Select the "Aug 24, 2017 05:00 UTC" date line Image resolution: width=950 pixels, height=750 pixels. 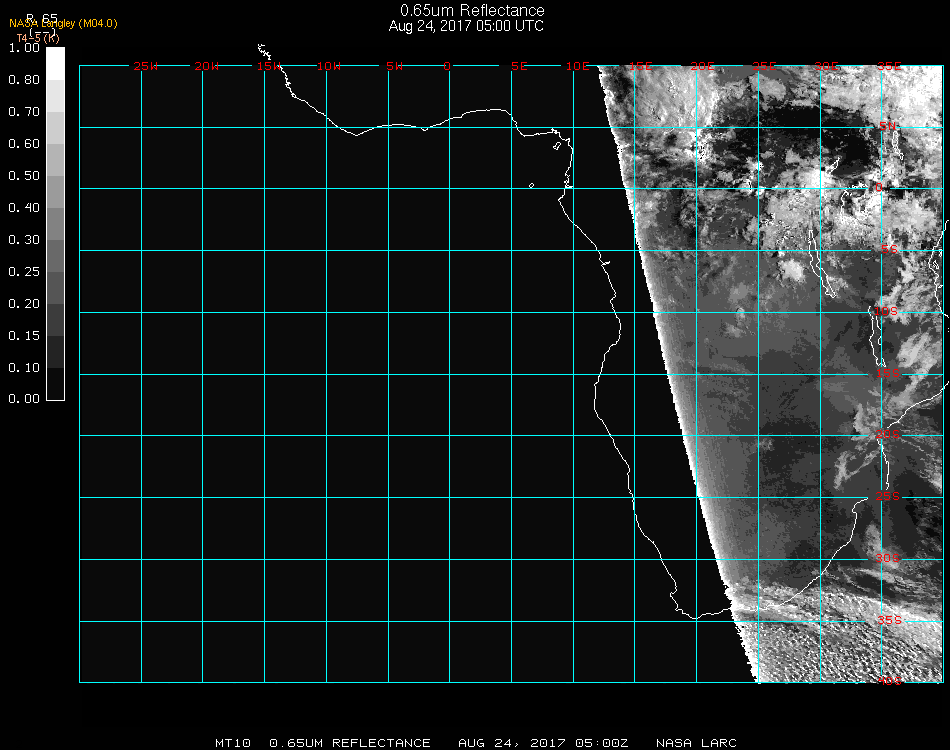(x=466, y=26)
